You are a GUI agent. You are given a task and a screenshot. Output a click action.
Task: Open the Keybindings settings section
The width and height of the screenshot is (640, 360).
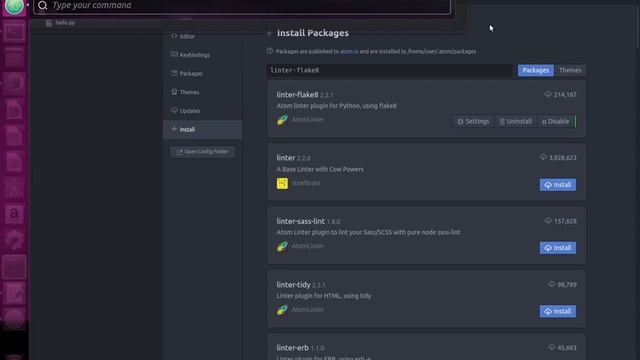(190, 55)
